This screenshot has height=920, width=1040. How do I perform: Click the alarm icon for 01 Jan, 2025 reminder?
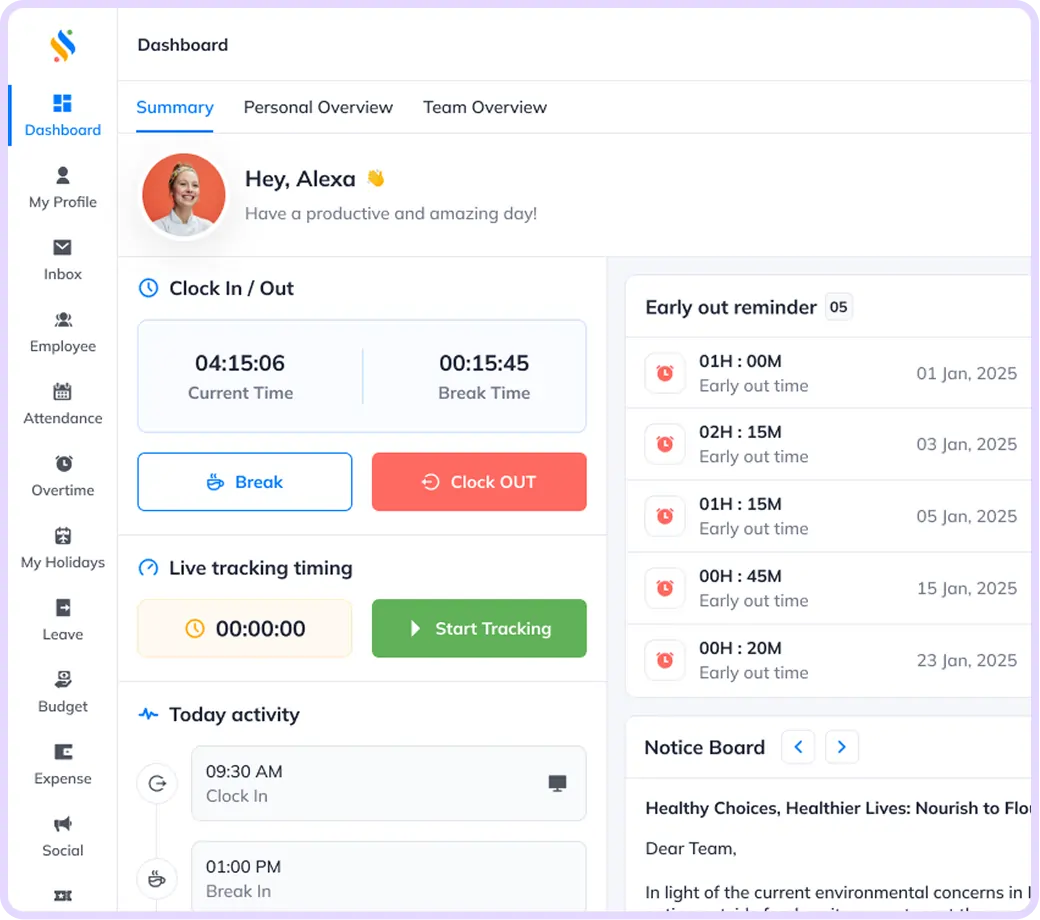(x=665, y=373)
